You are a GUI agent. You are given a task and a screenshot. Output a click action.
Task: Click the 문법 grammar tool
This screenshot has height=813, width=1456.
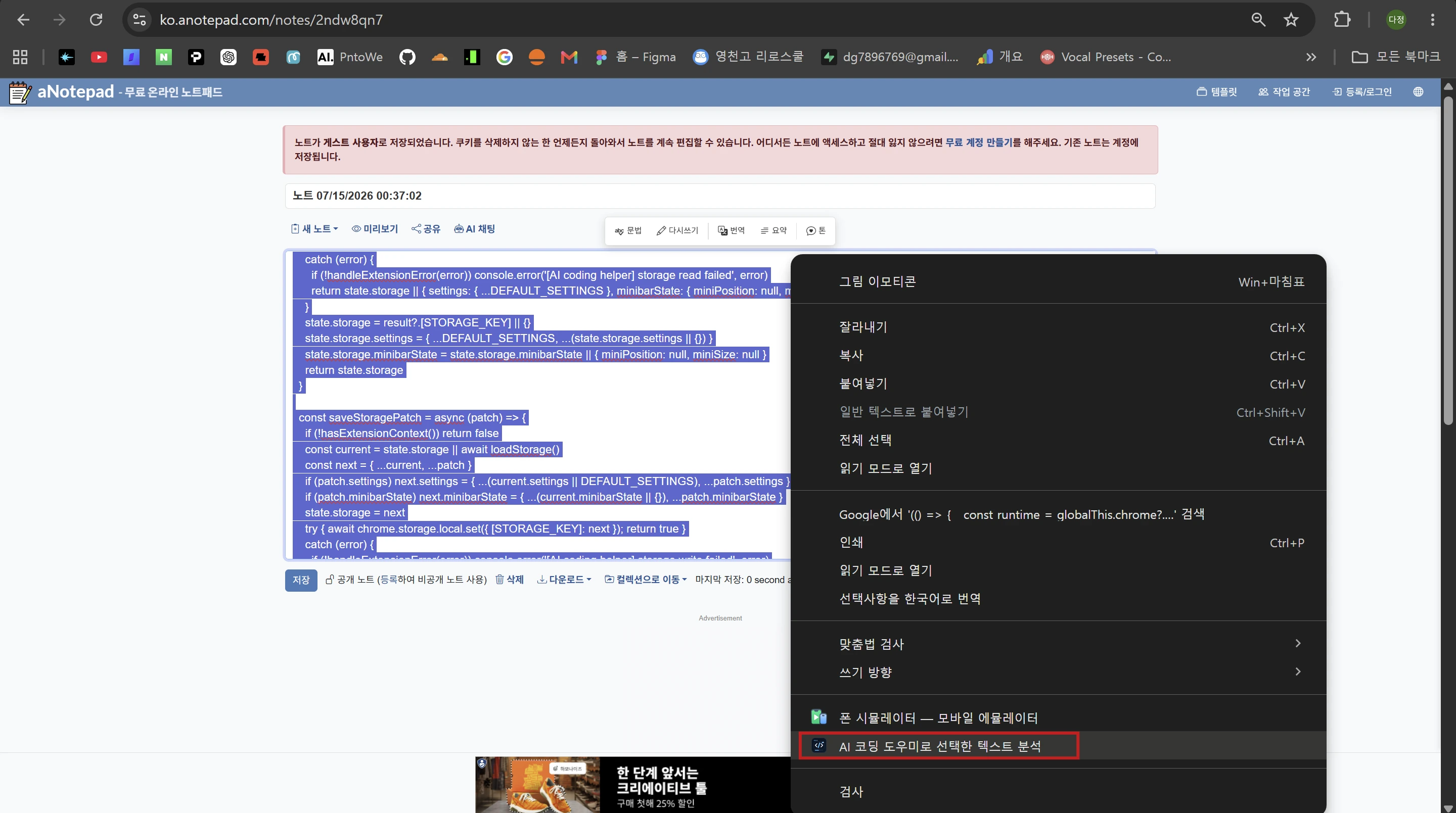628,230
